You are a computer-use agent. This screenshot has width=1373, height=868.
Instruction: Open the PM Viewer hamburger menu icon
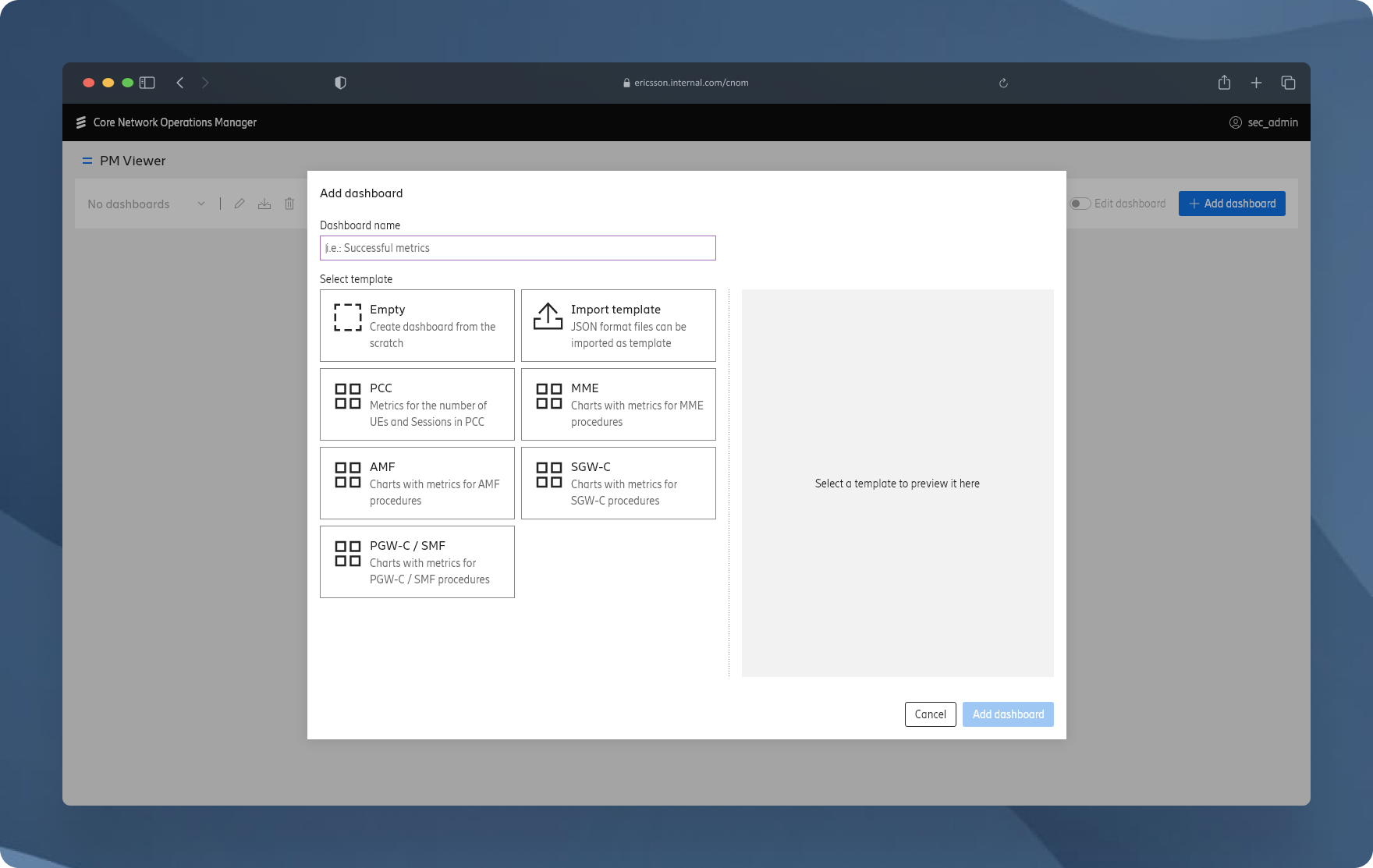(x=87, y=161)
